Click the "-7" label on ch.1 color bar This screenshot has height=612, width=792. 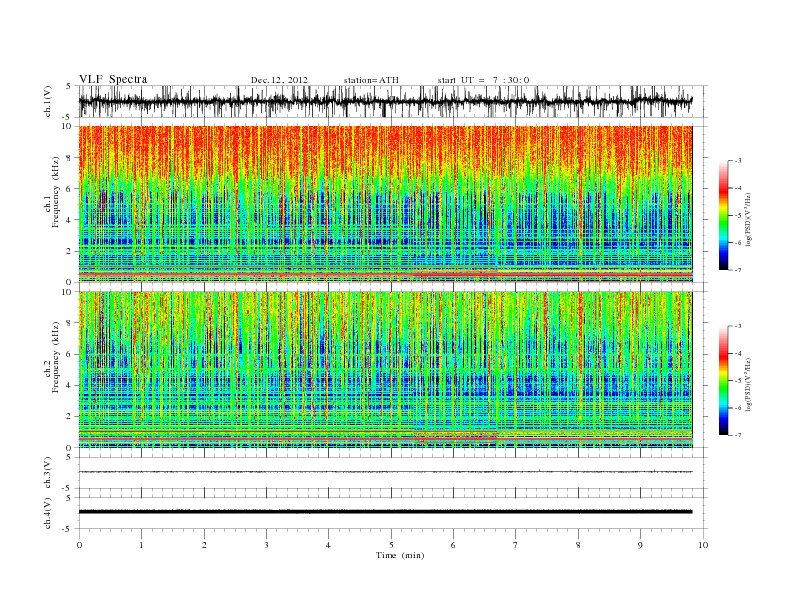(x=737, y=271)
